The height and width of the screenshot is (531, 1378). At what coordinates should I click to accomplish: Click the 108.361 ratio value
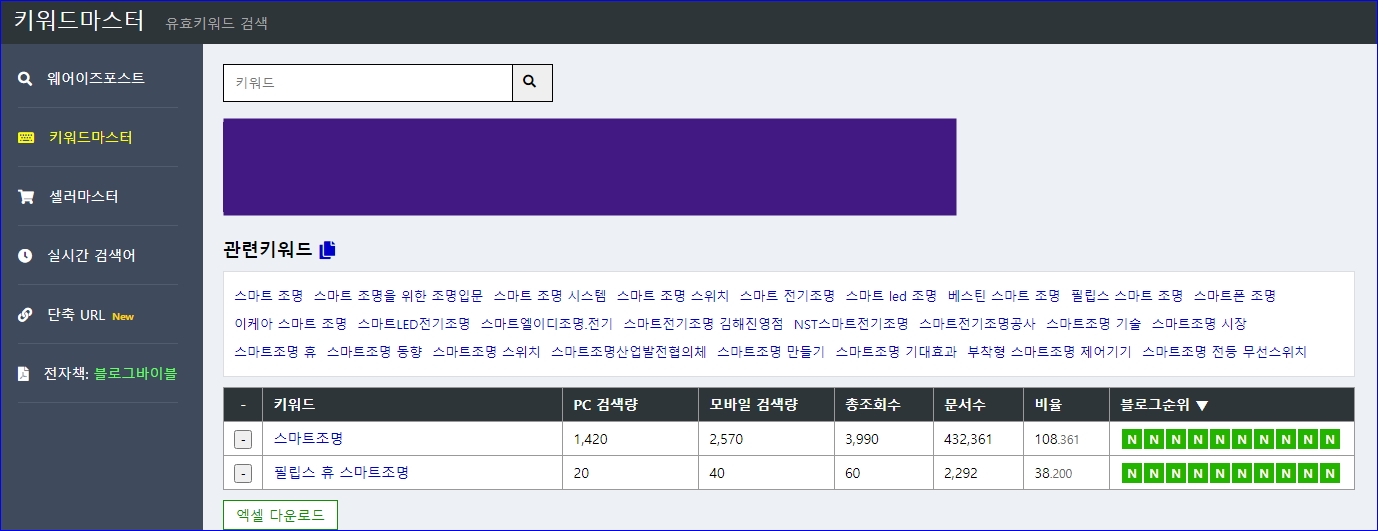1058,439
